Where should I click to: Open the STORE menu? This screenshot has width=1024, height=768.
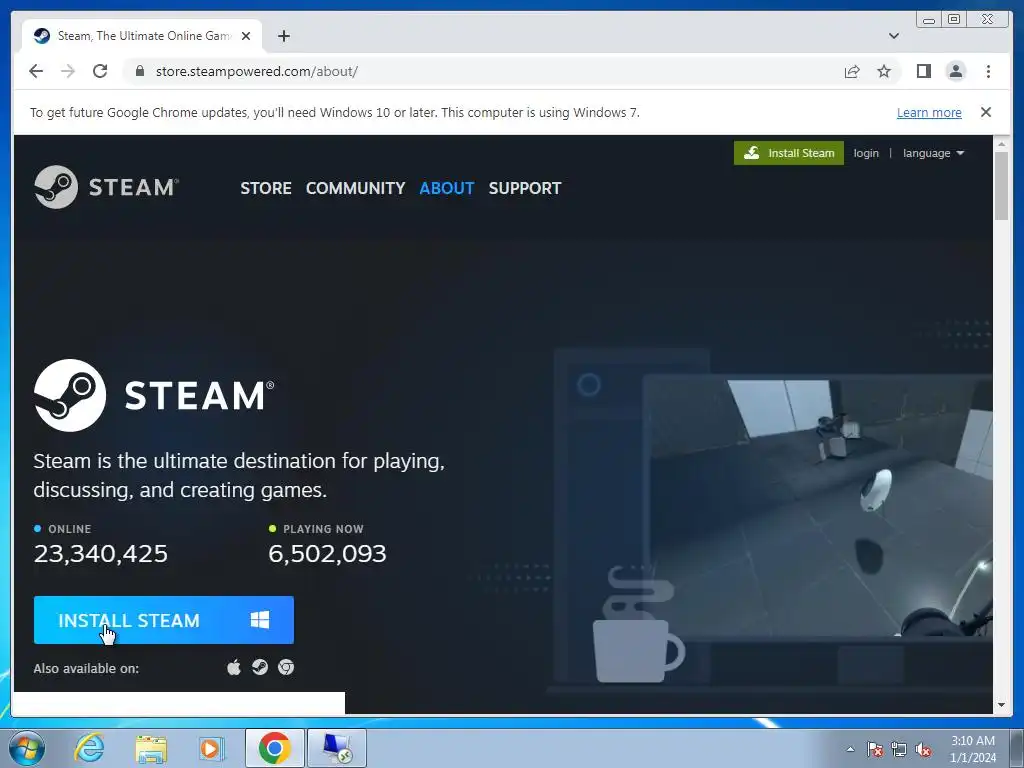click(x=266, y=188)
